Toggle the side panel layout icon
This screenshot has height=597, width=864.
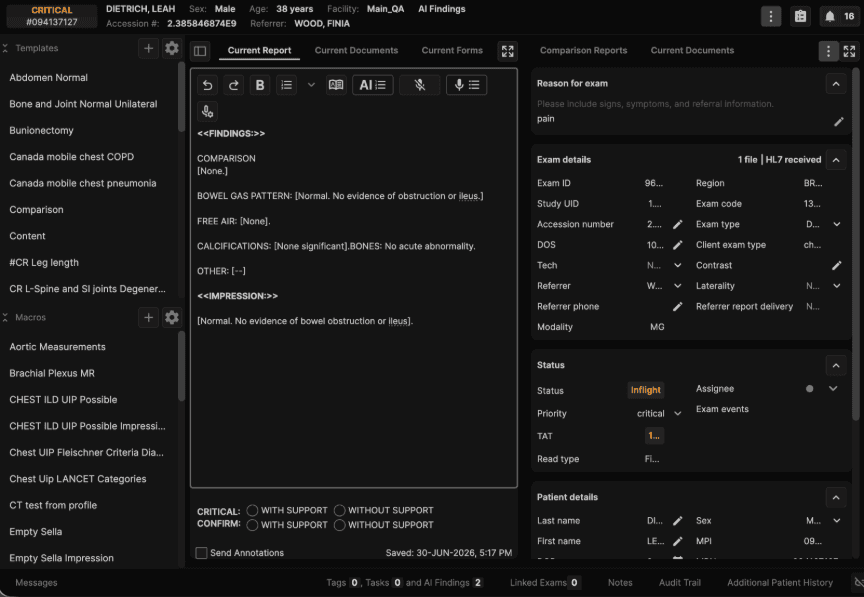tap(200, 51)
